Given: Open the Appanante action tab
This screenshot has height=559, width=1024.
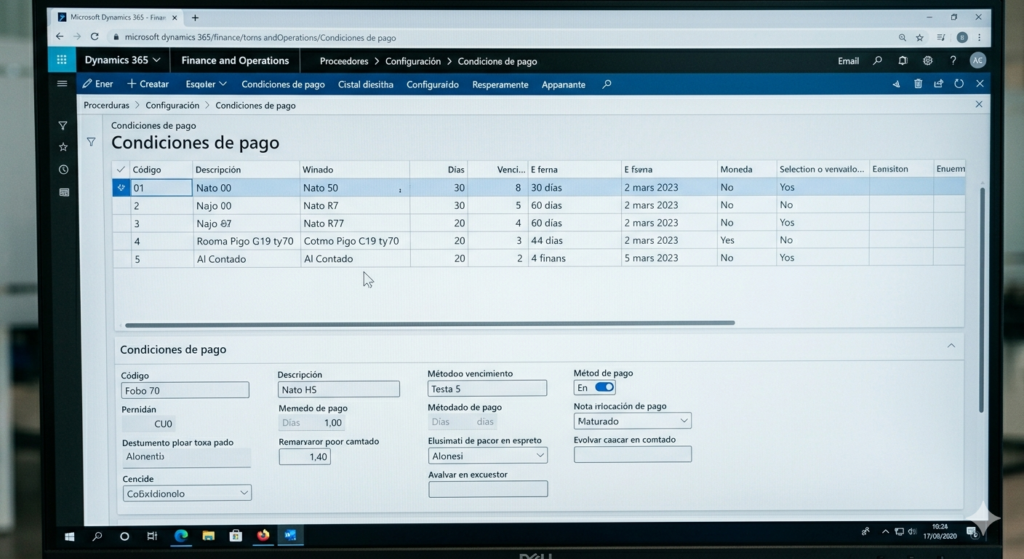Looking at the screenshot, I should pos(563,84).
